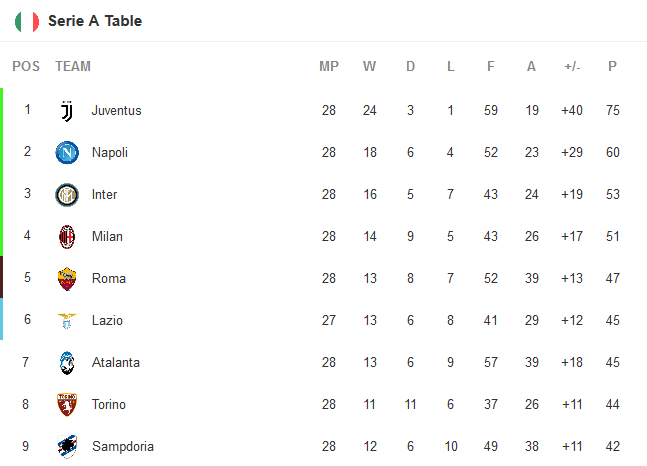The height and width of the screenshot is (466, 647).
Task: Click the Juventus club crest
Action: [67, 111]
